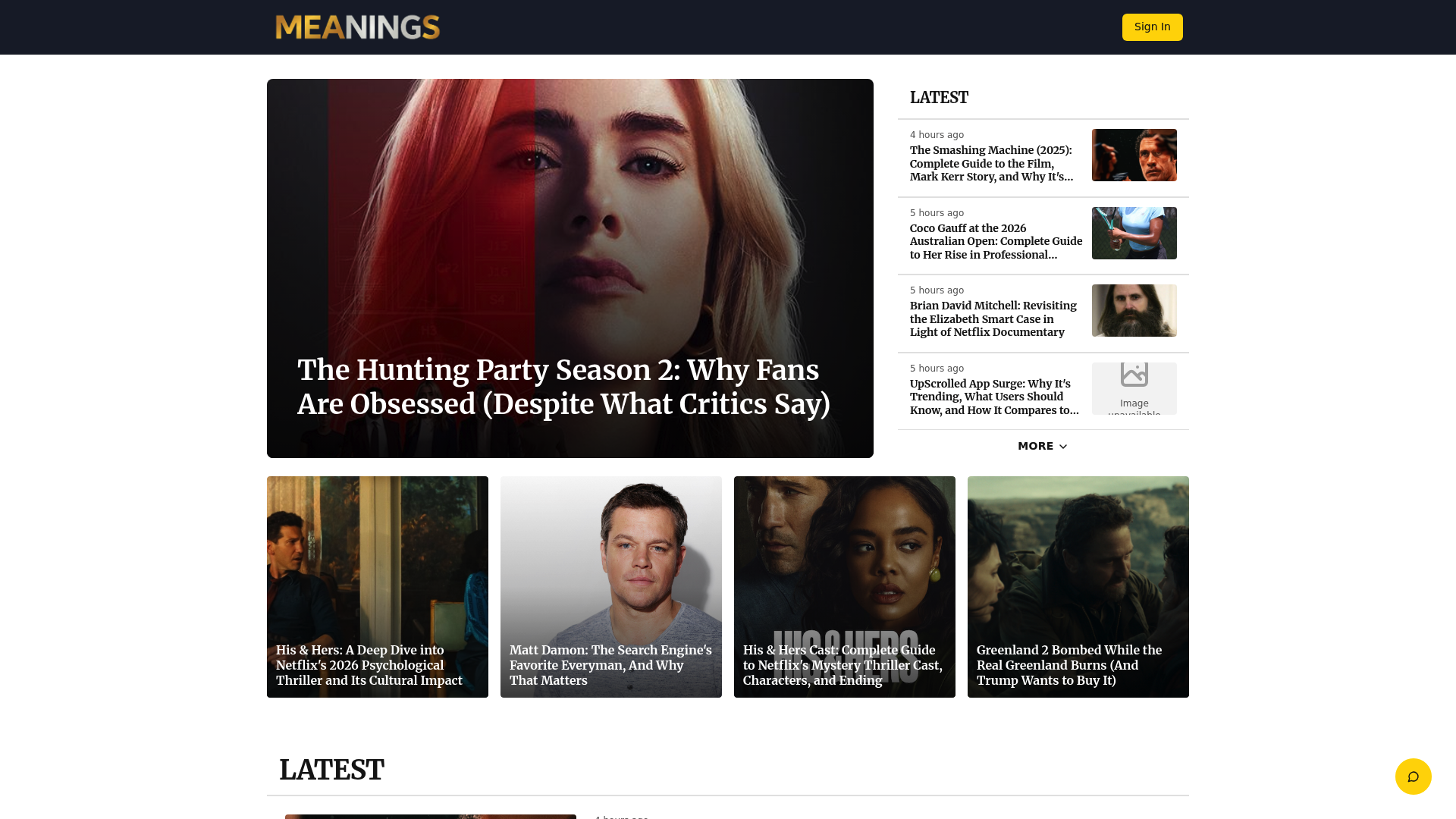Click the partially visible article thumbnail at bottom
1456x819 pixels.
pos(429,817)
